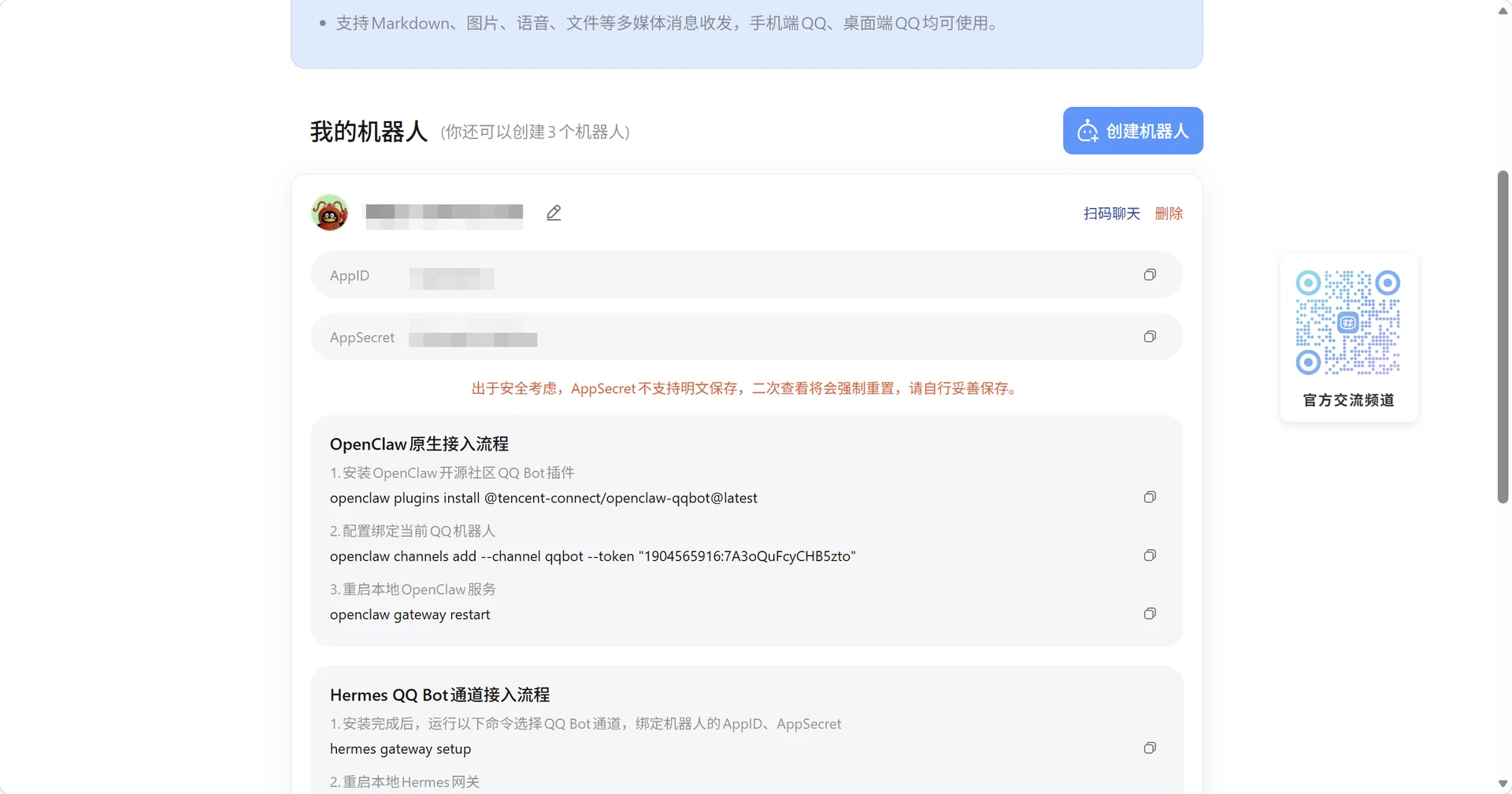This screenshot has width=1512, height=794.
Task: Copy the AppSecret value
Action: click(x=1150, y=336)
